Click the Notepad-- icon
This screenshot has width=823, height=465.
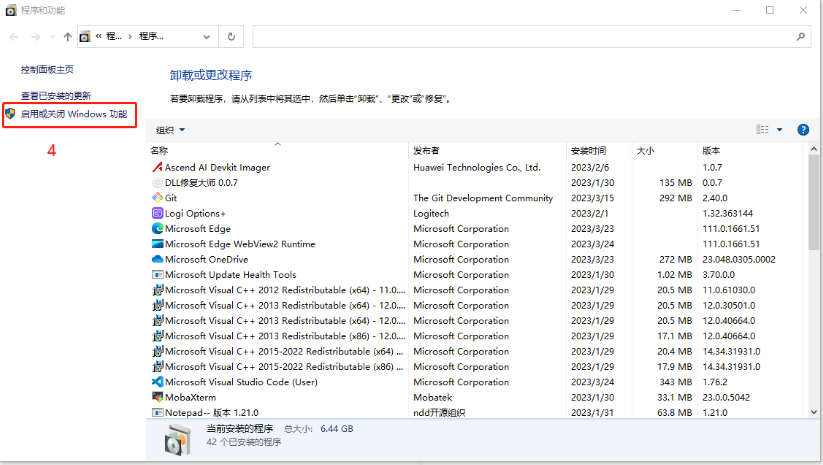click(157, 413)
